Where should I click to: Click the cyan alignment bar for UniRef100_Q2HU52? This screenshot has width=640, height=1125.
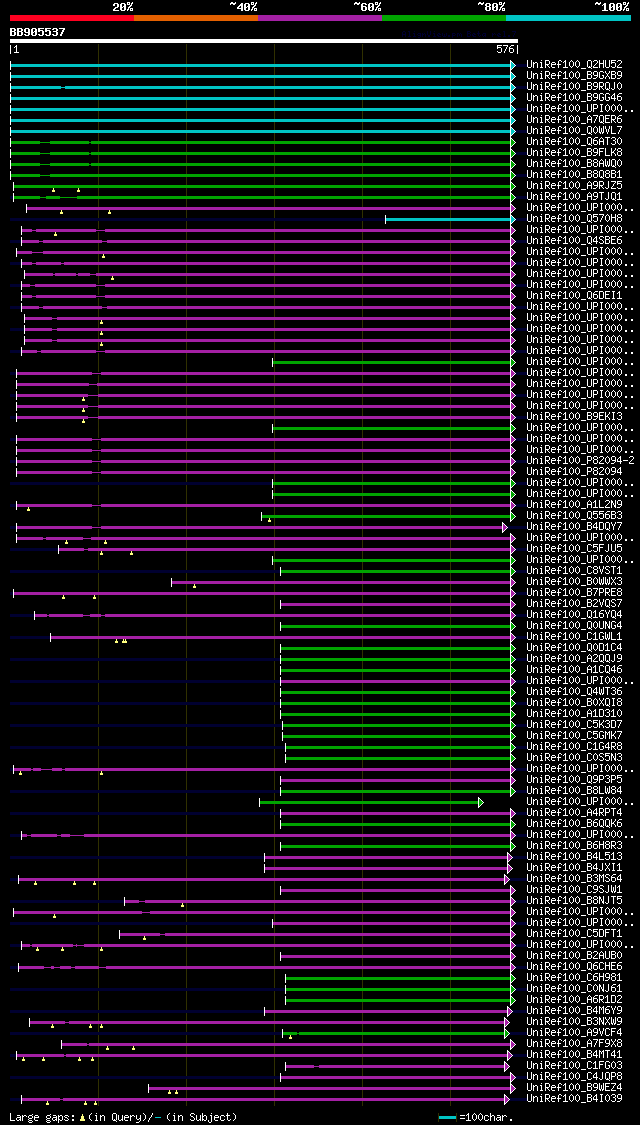pyautogui.click(x=262, y=65)
